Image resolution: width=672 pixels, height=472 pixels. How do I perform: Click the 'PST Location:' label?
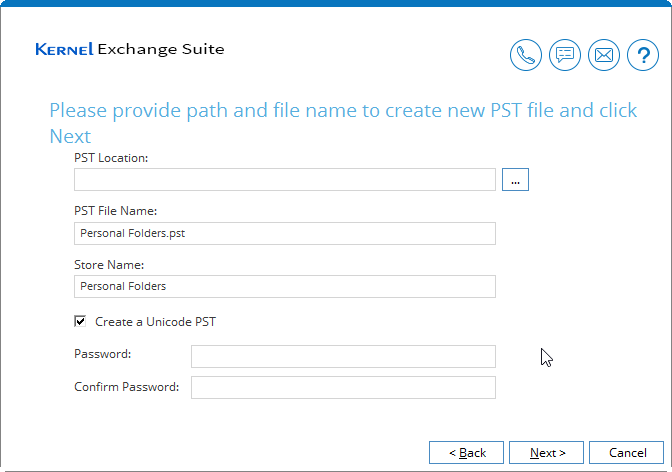[111, 158]
